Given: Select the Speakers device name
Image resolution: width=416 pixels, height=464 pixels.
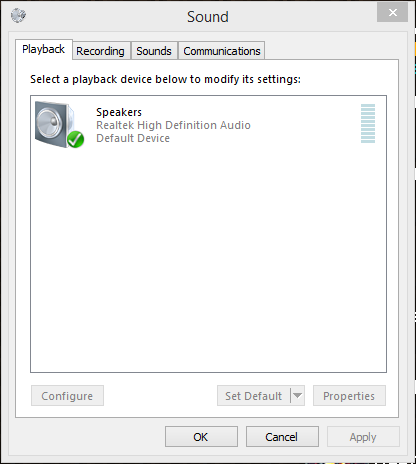Looking at the screenshot, I should click(119, 112).
